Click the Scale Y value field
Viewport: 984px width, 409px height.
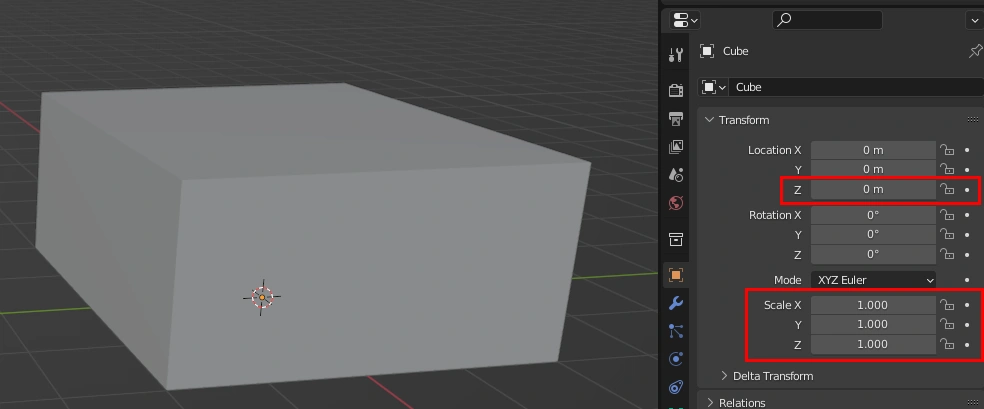tap(873, 324)
